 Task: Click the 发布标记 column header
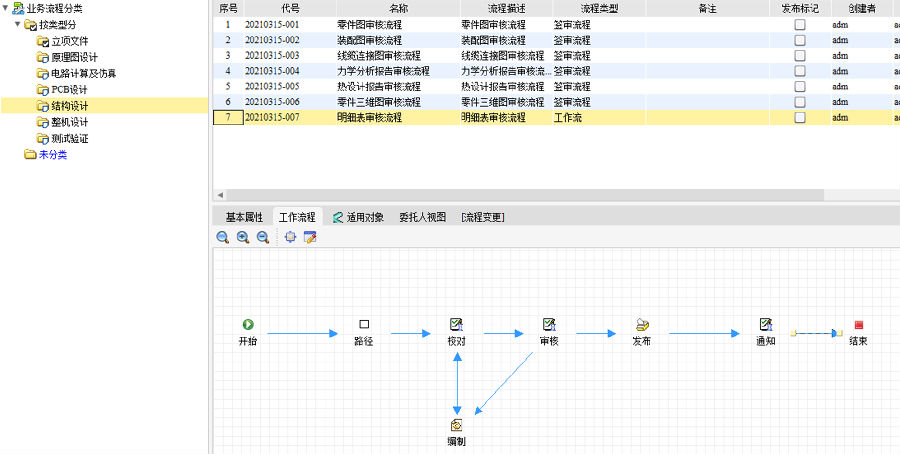coord(800,9)
